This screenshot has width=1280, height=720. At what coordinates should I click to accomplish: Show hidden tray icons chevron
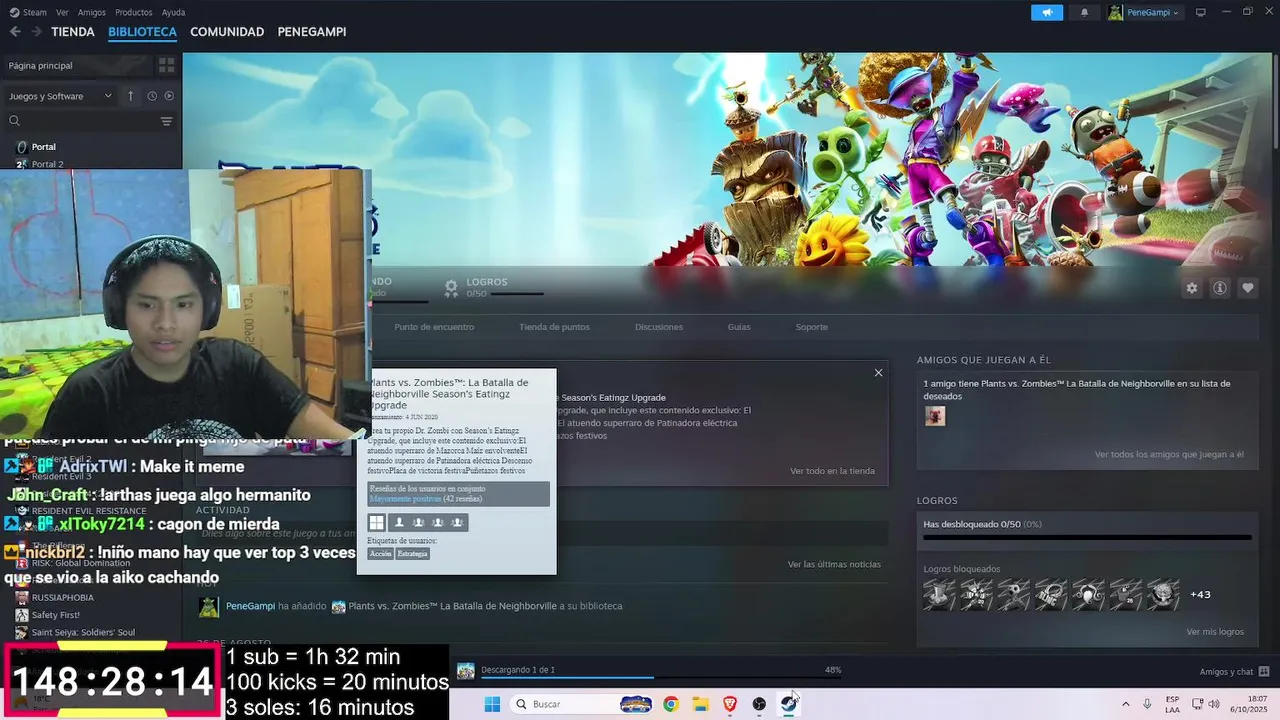pyautogui.click(x=1126, y=704)
